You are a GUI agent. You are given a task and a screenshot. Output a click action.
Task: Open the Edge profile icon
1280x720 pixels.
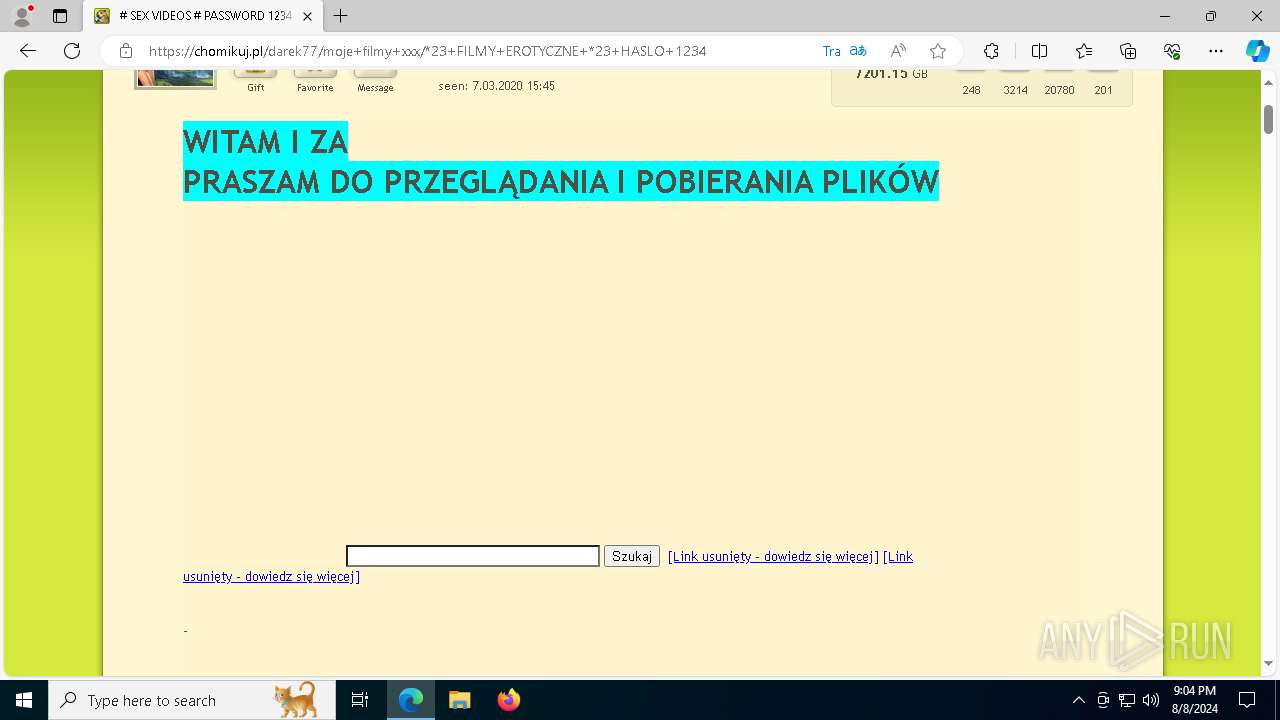point(22,16)
